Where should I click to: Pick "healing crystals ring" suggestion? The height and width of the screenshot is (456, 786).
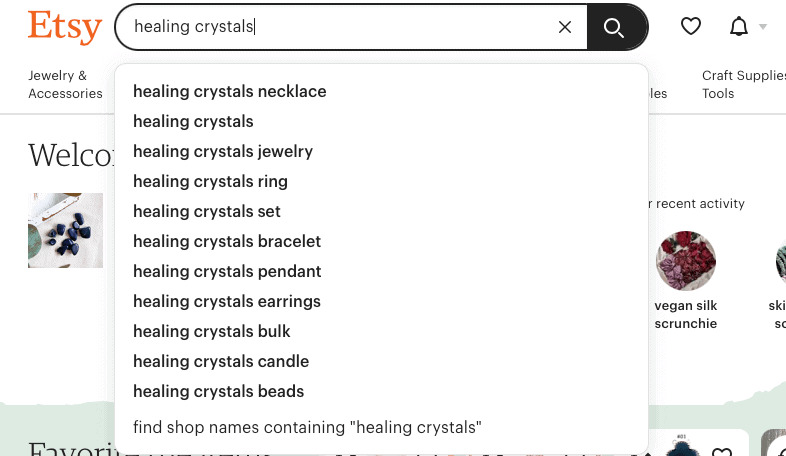210,181
